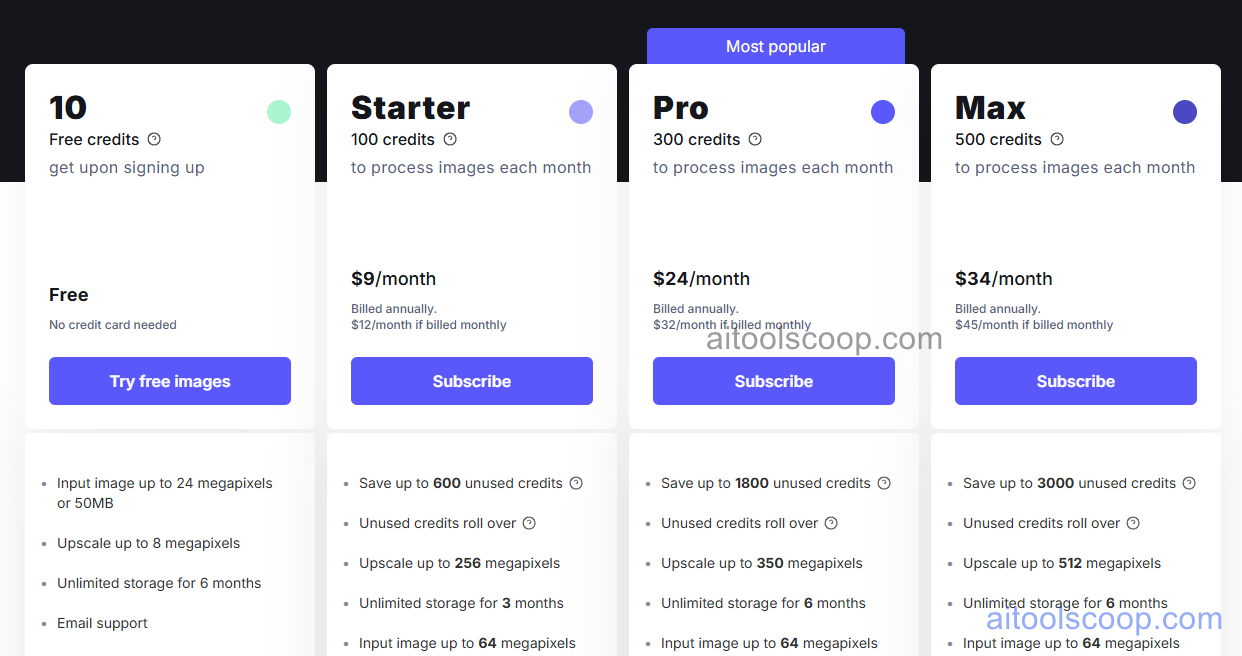Click the Try free images button

pos(170,381)
